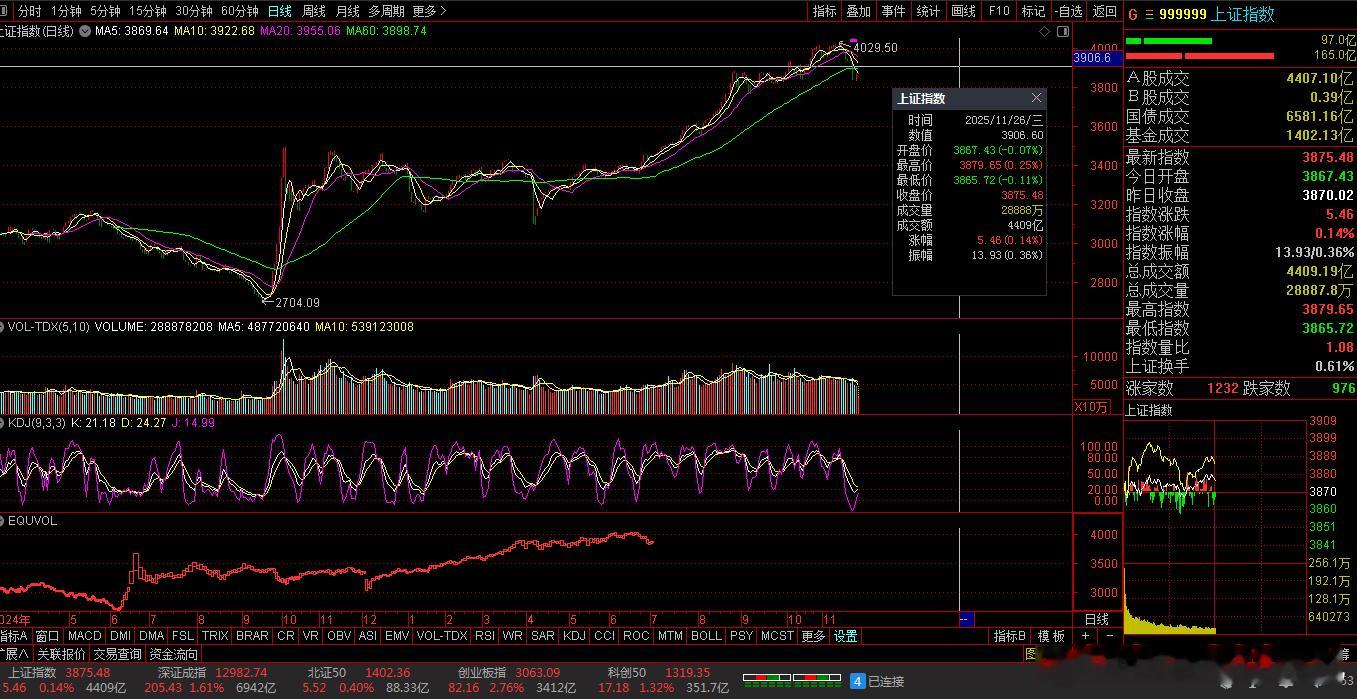Screen dimensions: 1357x699
Task: Click the 日线 label at the time axis
Action: tap(1097, 620)
